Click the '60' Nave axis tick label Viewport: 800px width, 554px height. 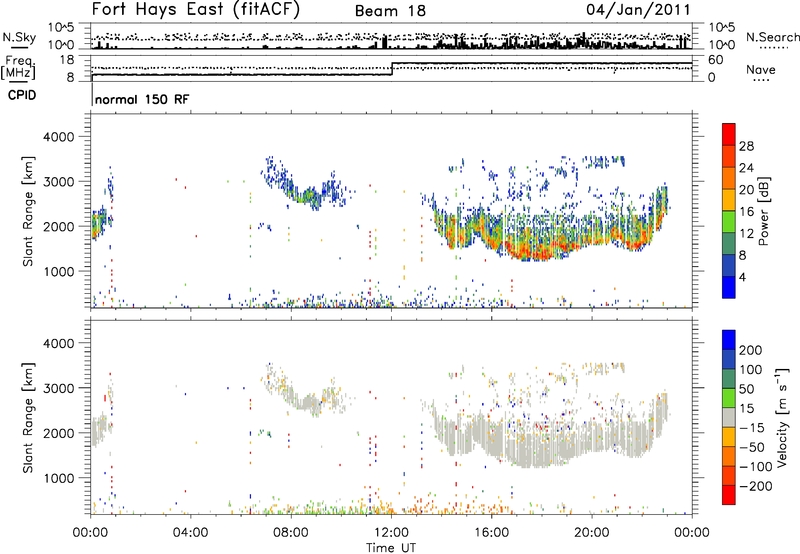[x=715, y=60]
